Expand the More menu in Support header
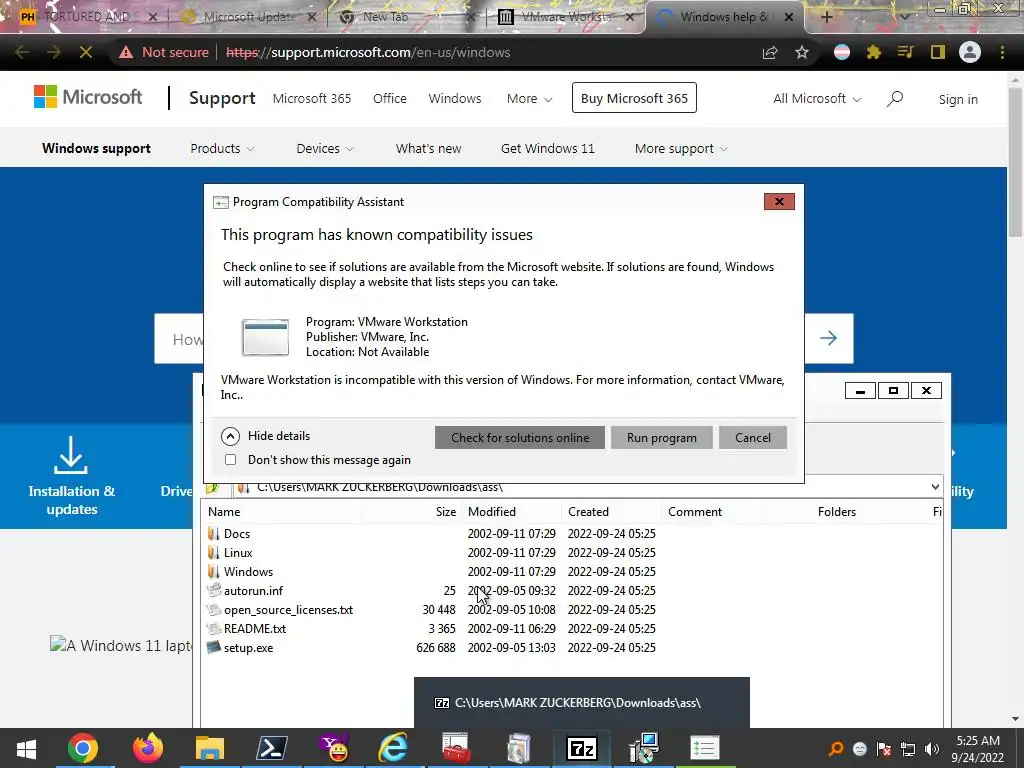The height and width of the screenshot is (768, 1024). click(x=530, y=99)
